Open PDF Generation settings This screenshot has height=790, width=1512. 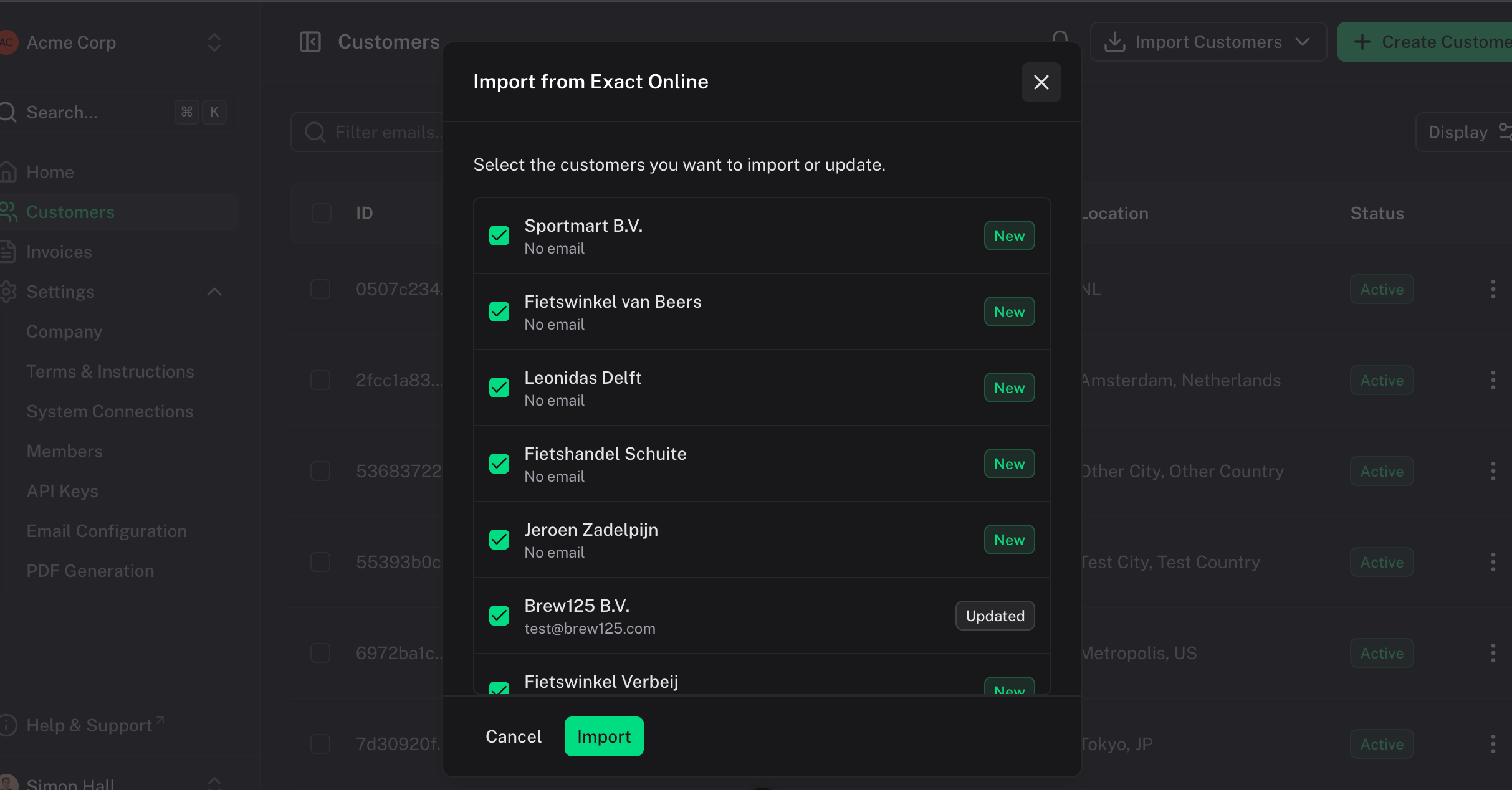(x=90, y=571)
